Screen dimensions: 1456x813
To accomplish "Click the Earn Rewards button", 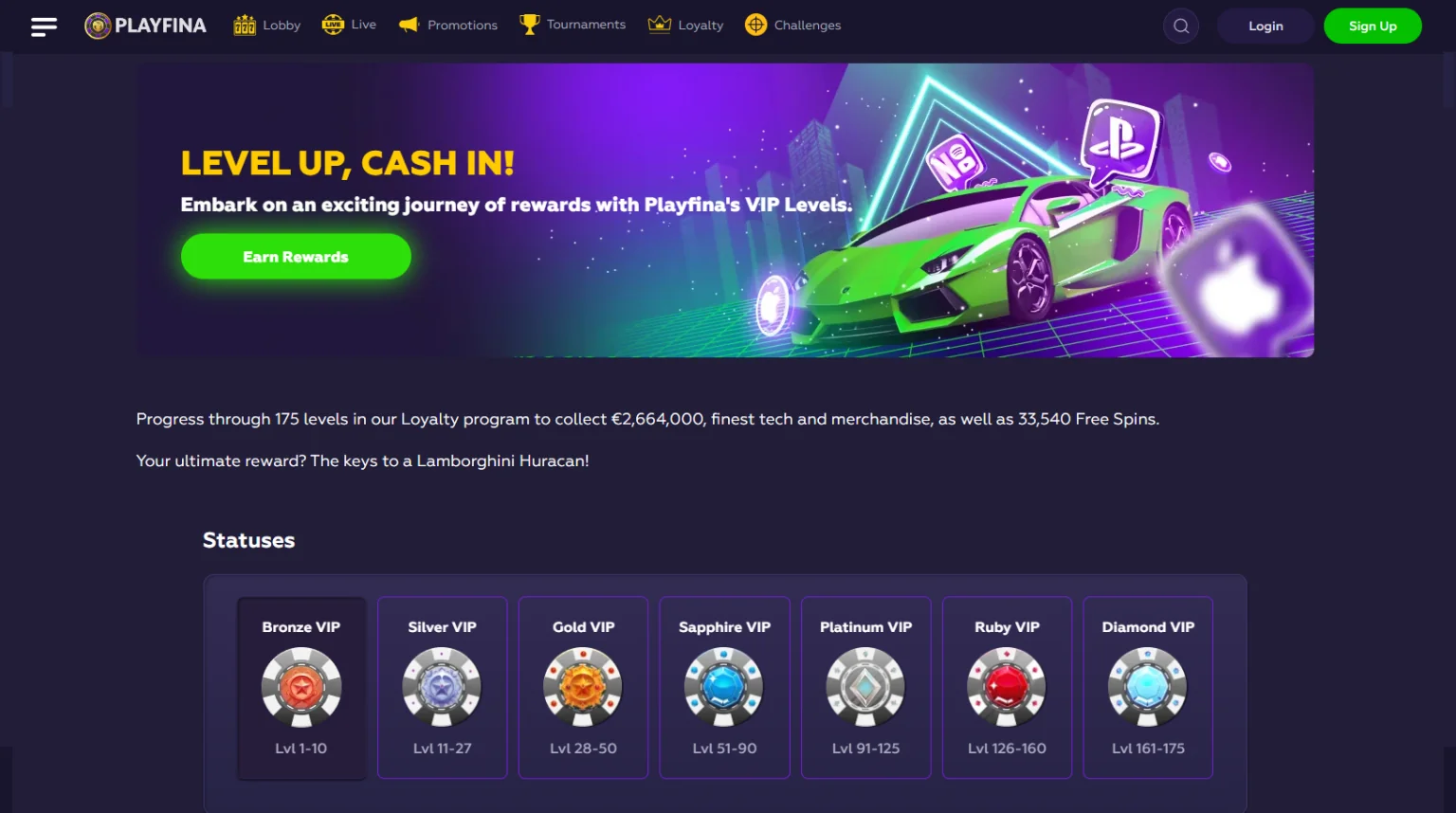I will click(x=296, y=257).
